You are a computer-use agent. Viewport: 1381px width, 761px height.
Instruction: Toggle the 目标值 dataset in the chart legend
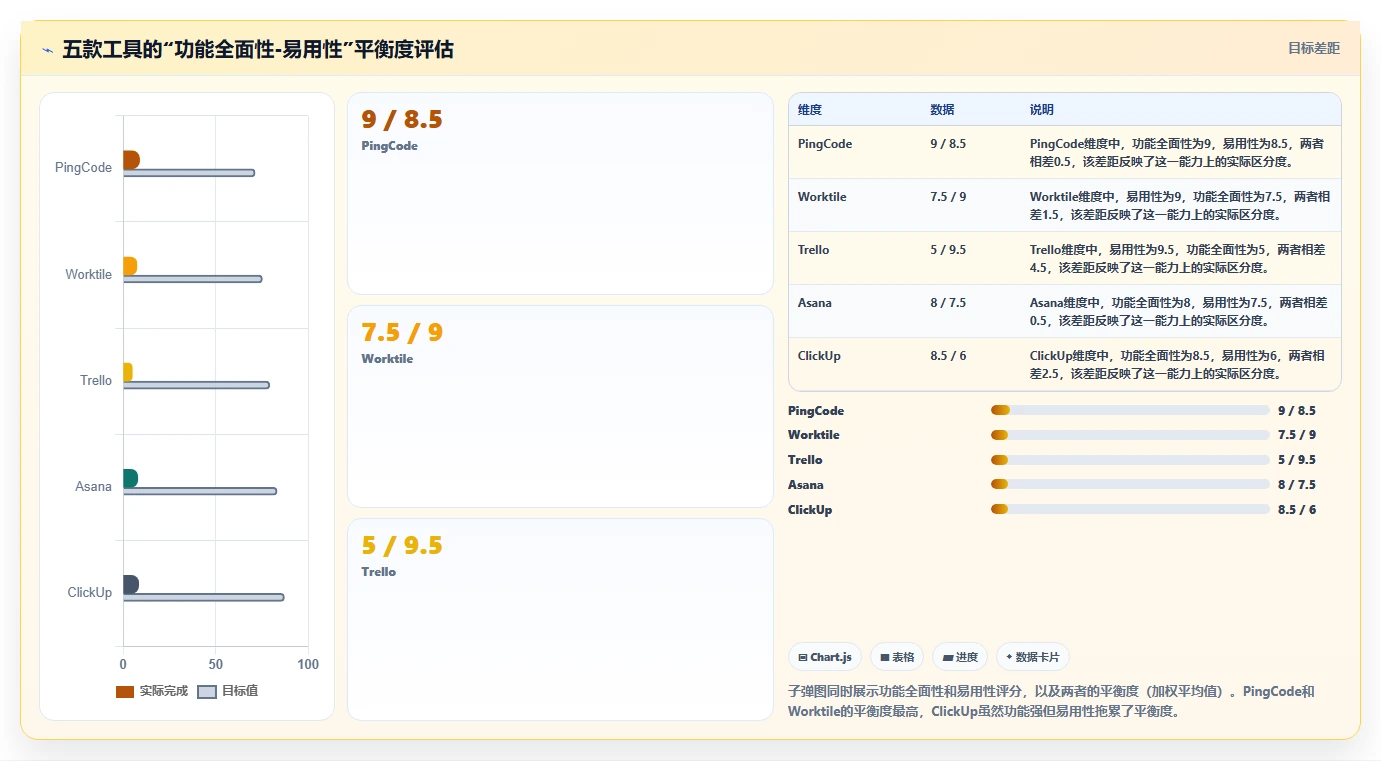coord(228,691)
